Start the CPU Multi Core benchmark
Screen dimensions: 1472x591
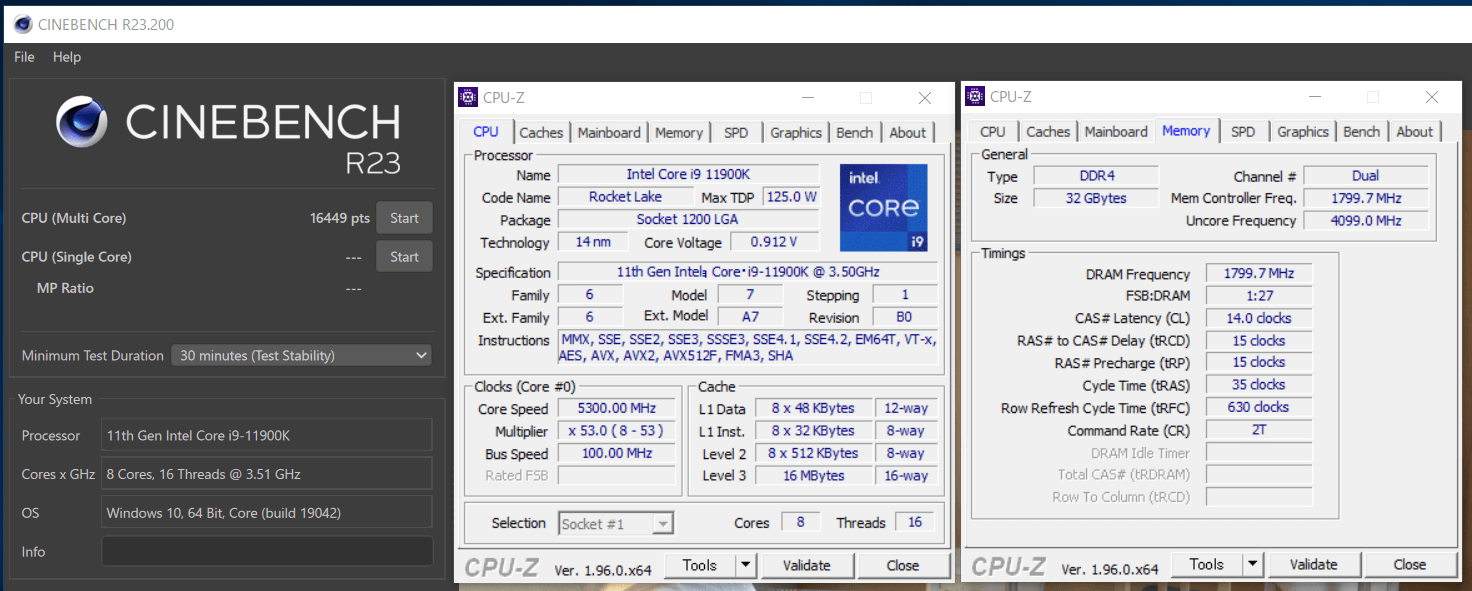(404, 218)
